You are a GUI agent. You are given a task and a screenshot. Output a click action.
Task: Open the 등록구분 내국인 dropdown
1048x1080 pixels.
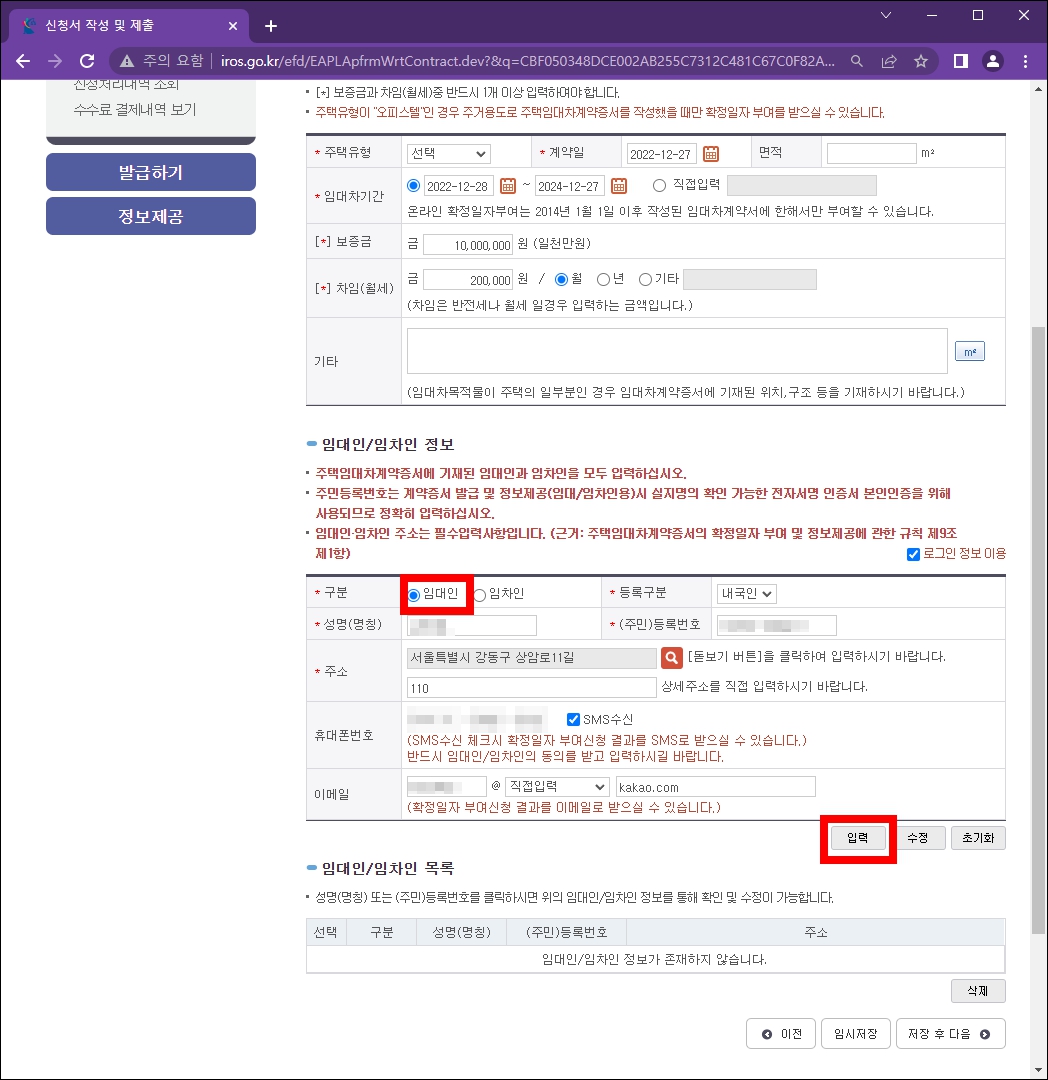click(x=745, y=592)
